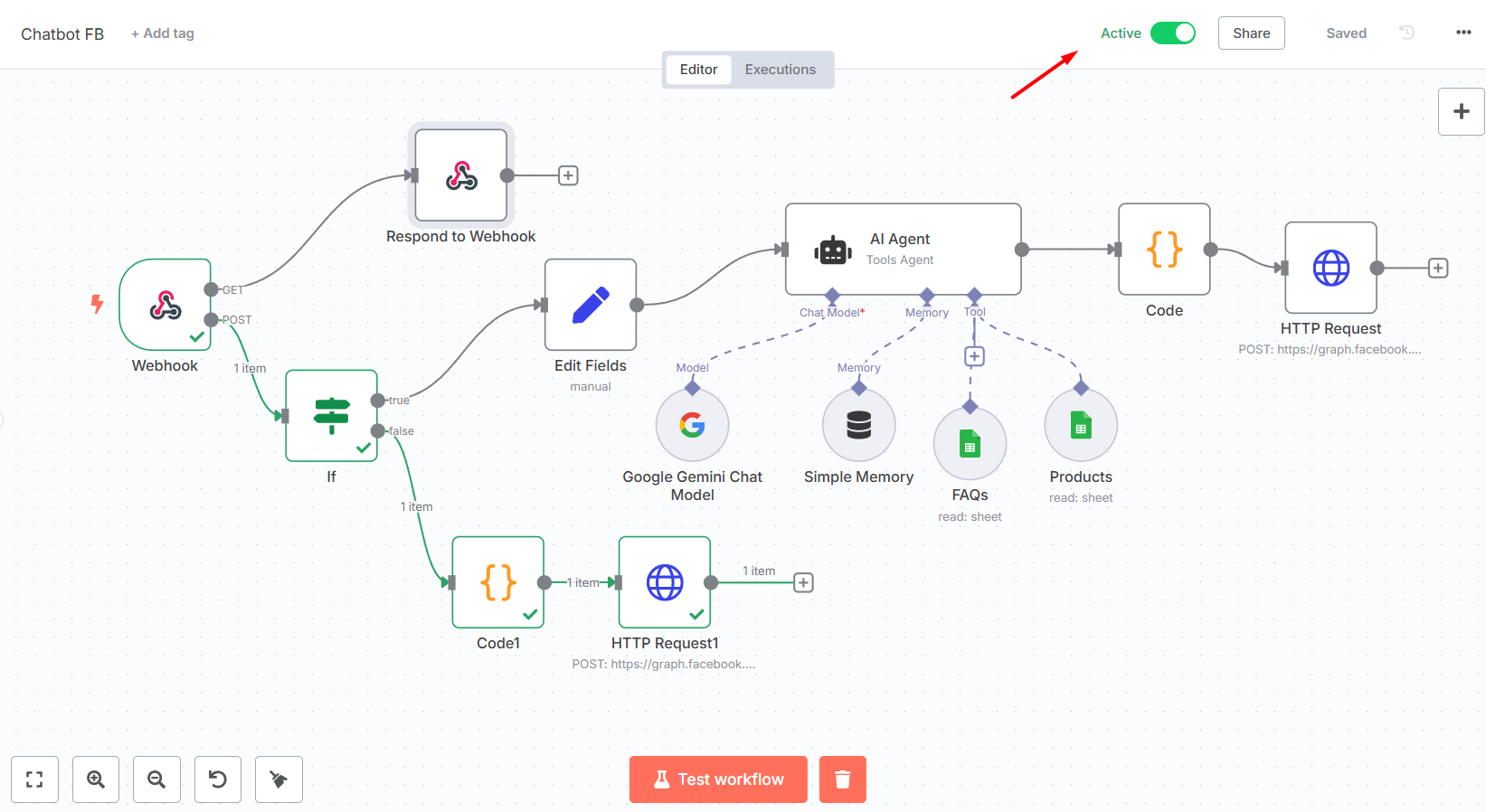Open the Code1 node
The image size is (1486, 812).
498,582
